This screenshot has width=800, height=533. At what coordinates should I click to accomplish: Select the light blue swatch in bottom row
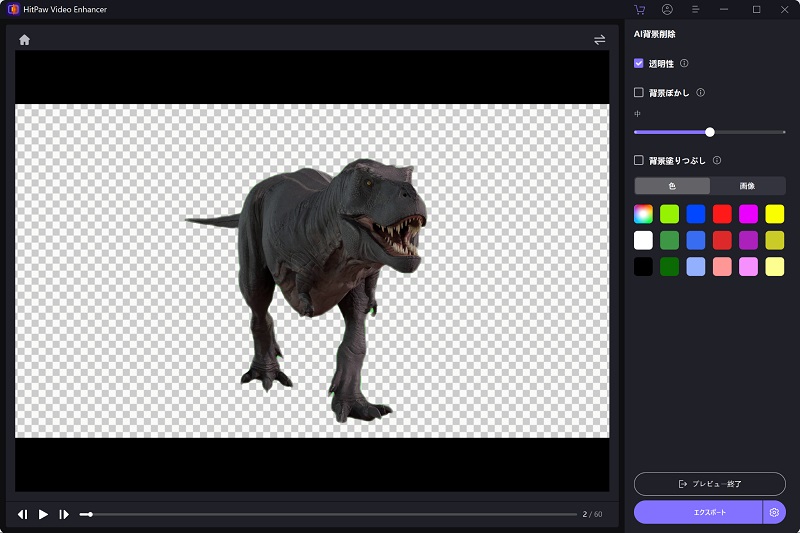click(x=696, y=266)
